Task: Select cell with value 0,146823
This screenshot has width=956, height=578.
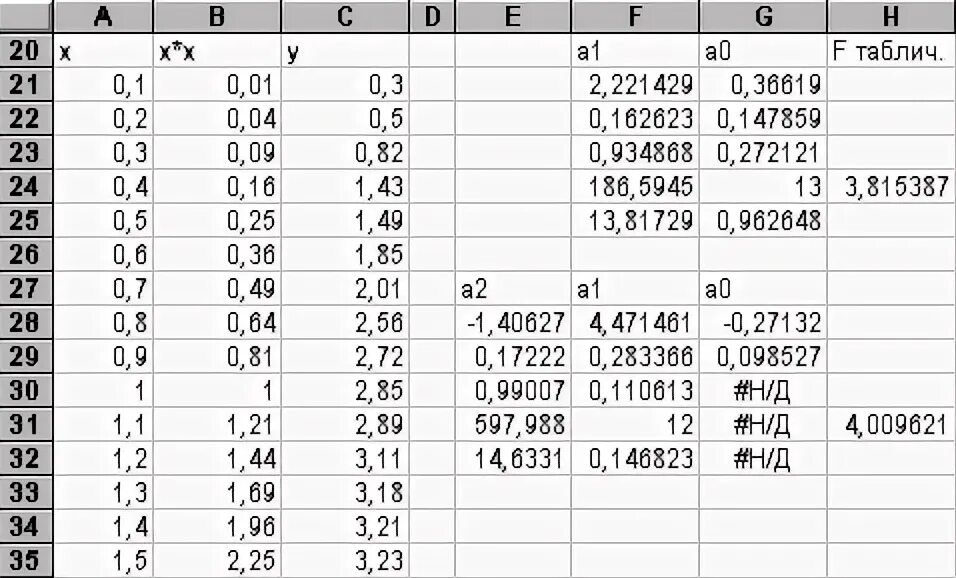Action: (635, 458)
